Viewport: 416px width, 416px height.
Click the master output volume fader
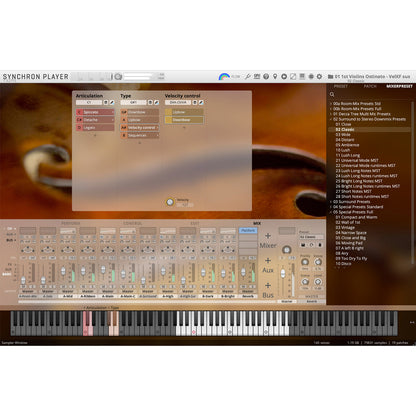283,273
